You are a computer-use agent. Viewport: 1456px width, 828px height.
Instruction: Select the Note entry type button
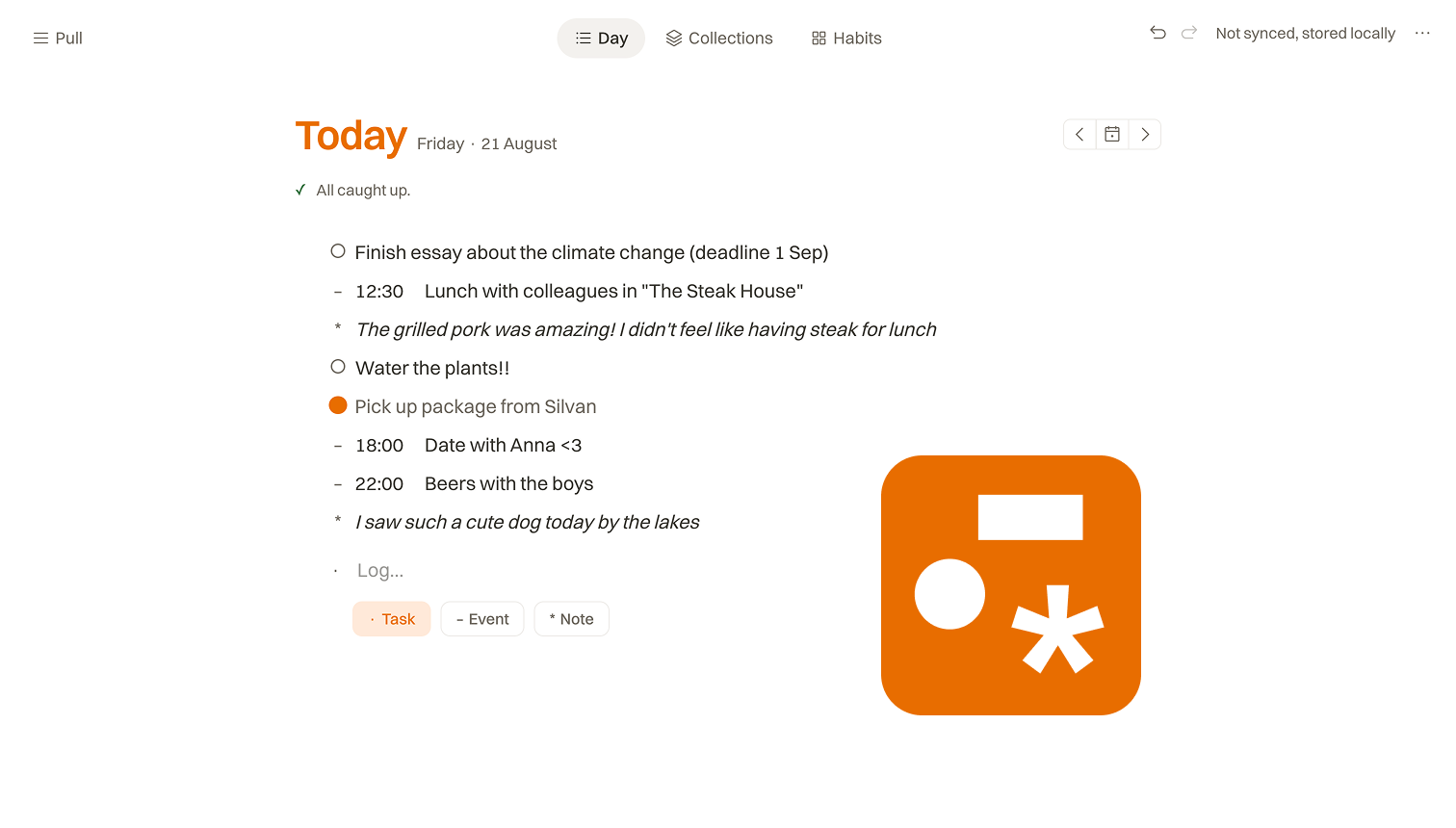click(x=572, y=619)
